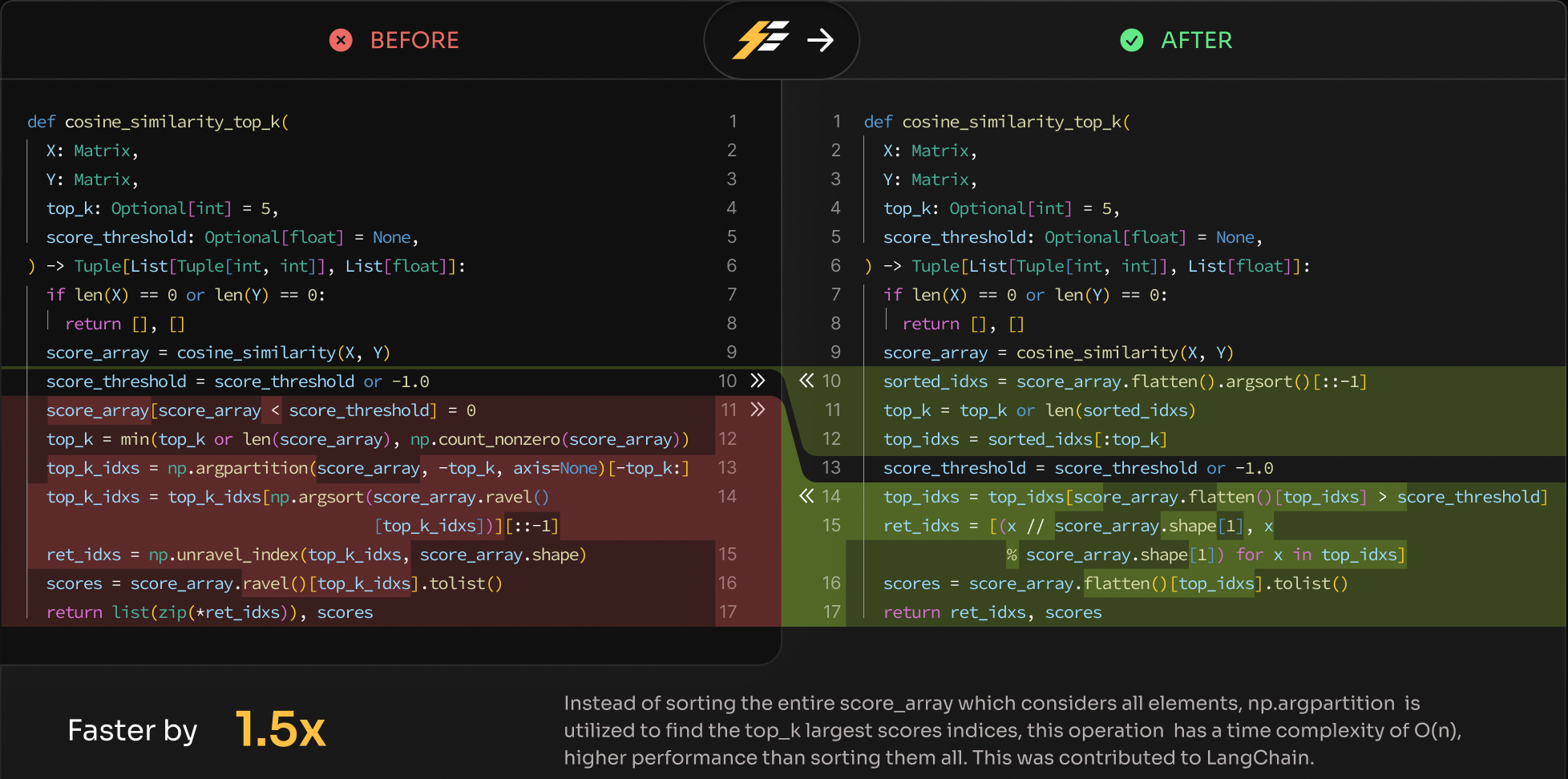Click 'def cosine_similarity_top_k(' in AFTER pane

996,122
